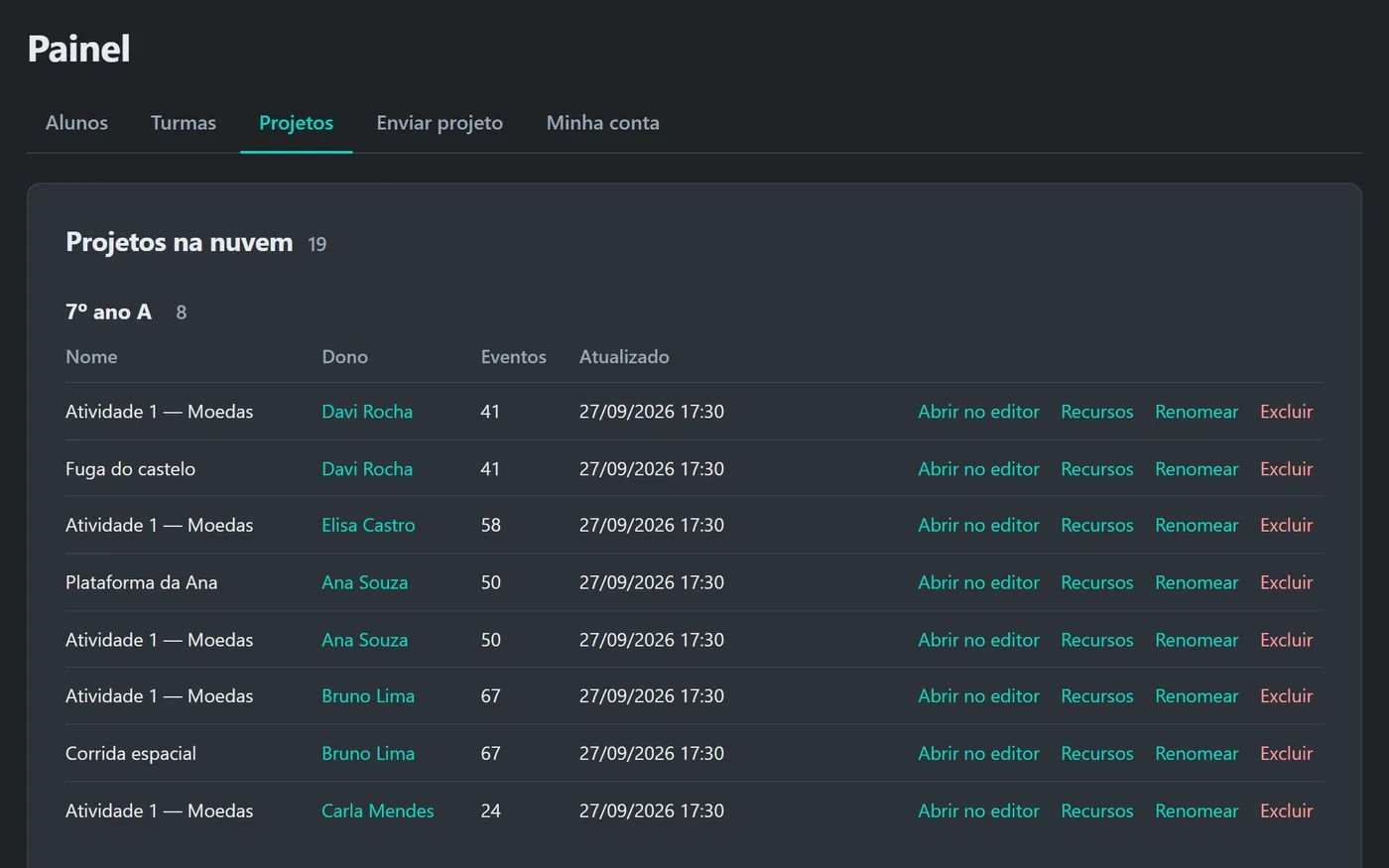View Recursos for Fuga do castelo

click(x=1096, y=469)
